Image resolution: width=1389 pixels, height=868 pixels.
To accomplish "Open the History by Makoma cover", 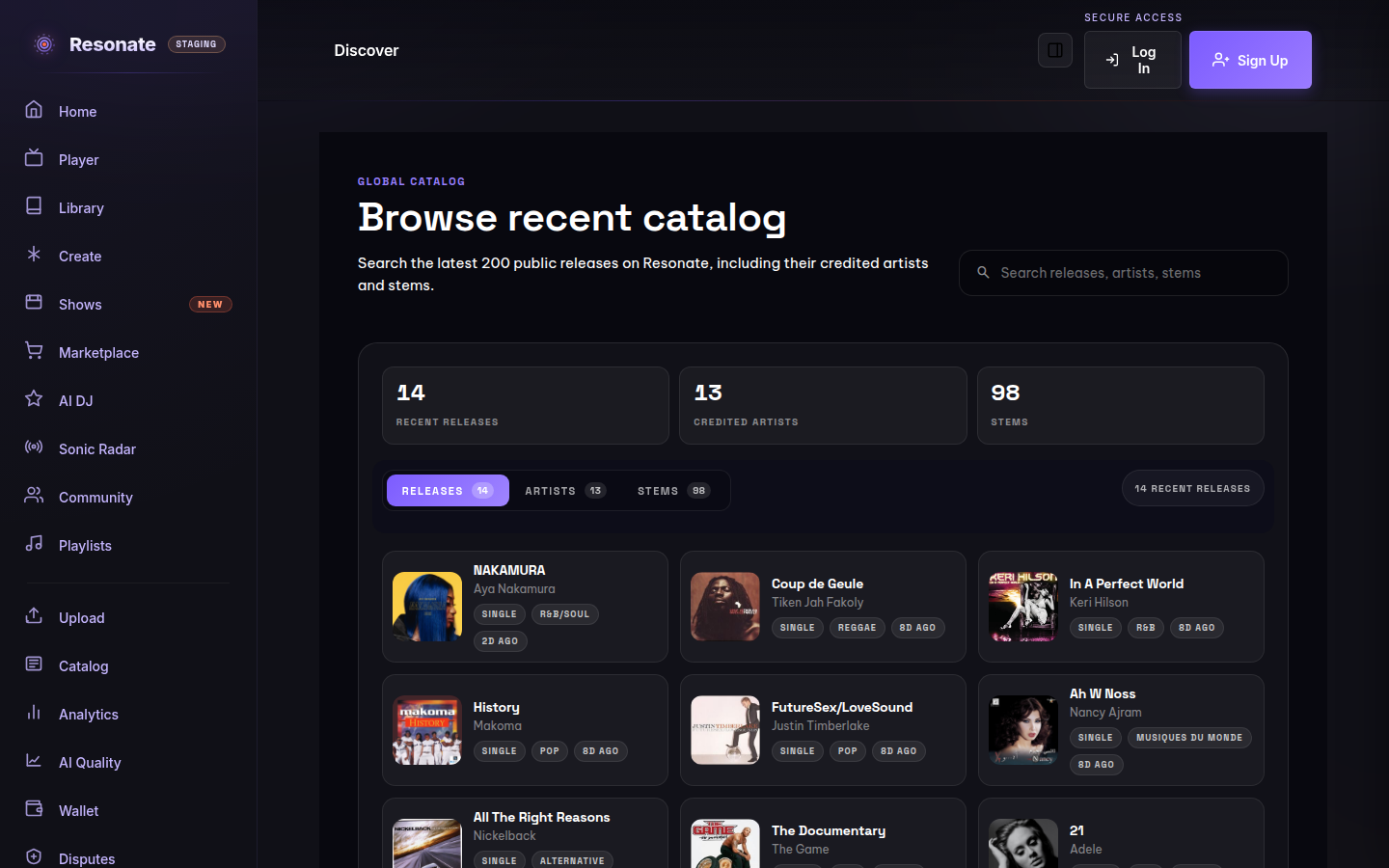I will pos(427,730).
